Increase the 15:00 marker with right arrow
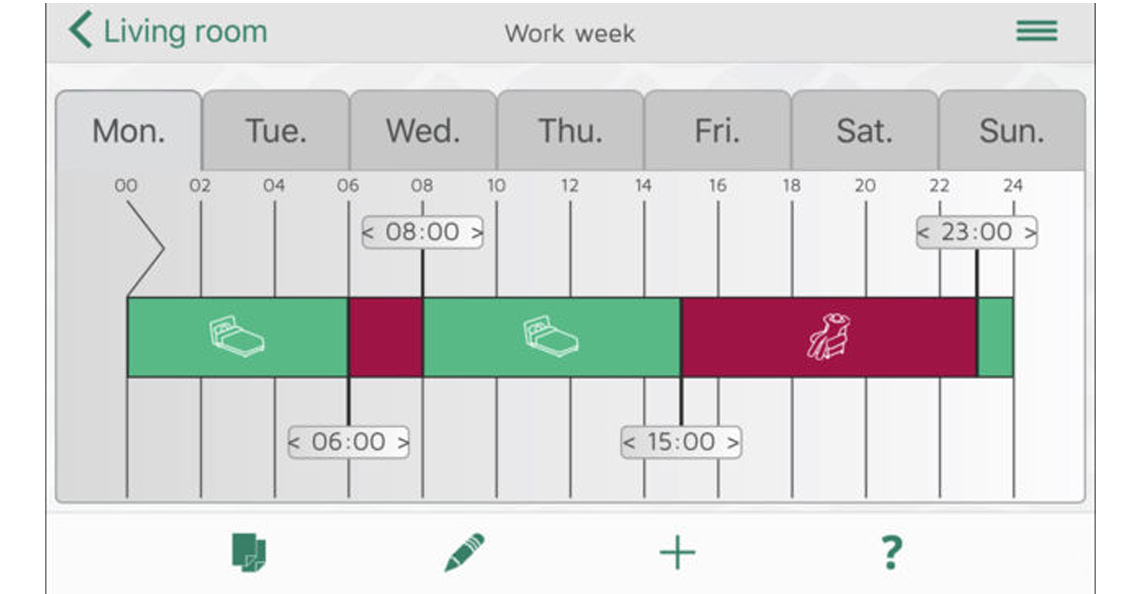Image resolution: width=1140 pixels, height=594 pixels. tap(733, 442)
